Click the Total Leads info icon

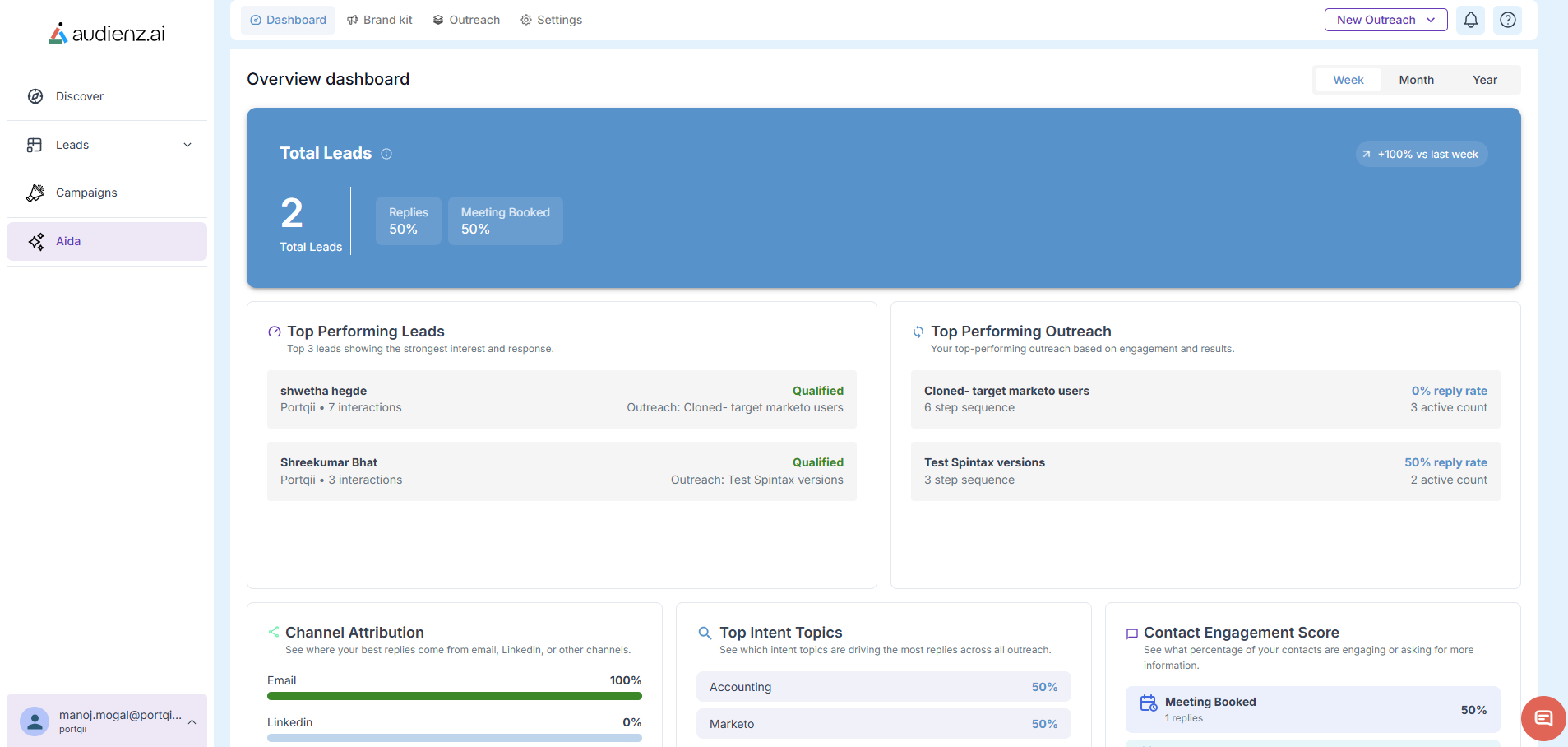(386, 154)
